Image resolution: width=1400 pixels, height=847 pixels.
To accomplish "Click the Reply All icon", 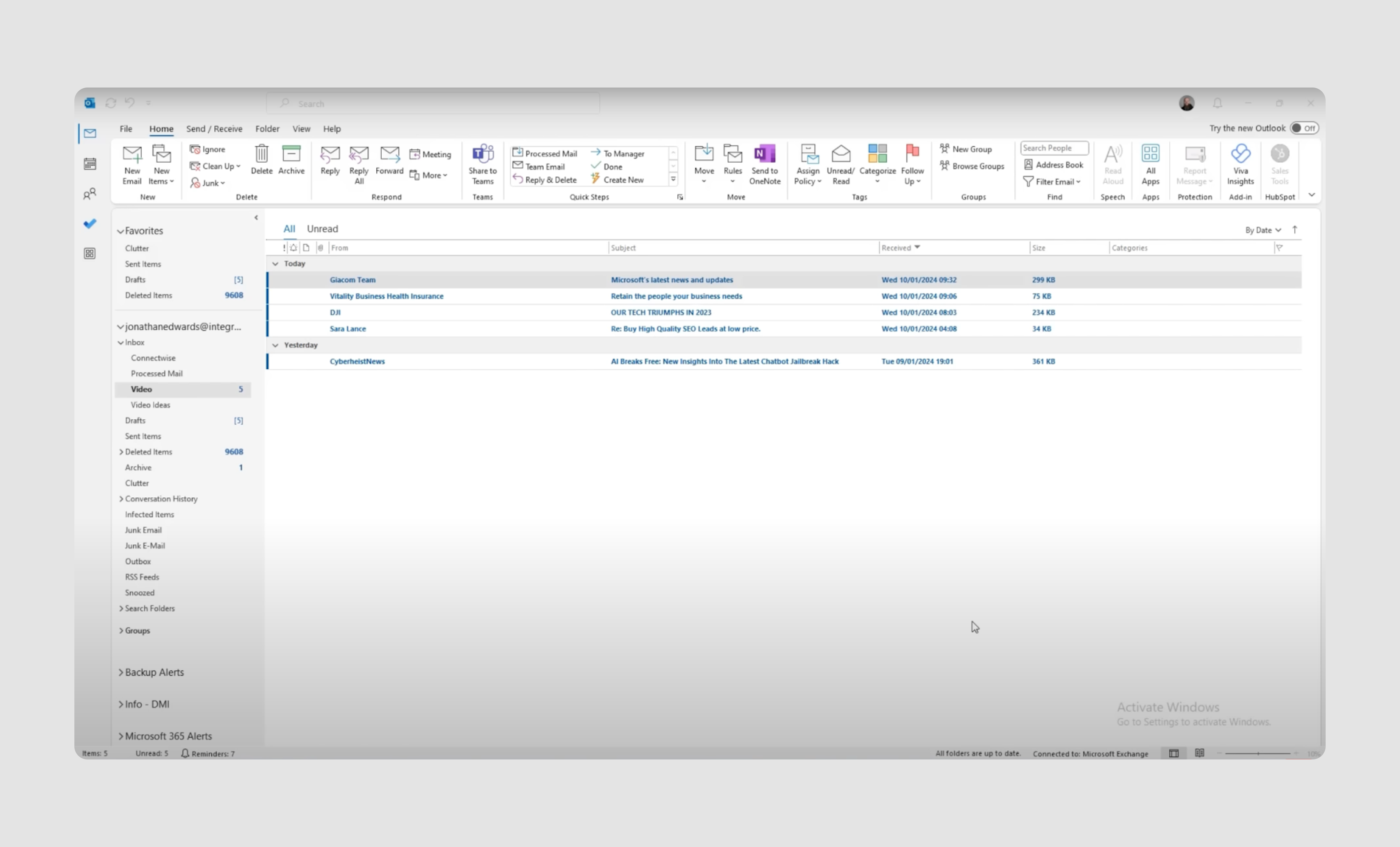I will pyautogui.click(x=358, y=153).
